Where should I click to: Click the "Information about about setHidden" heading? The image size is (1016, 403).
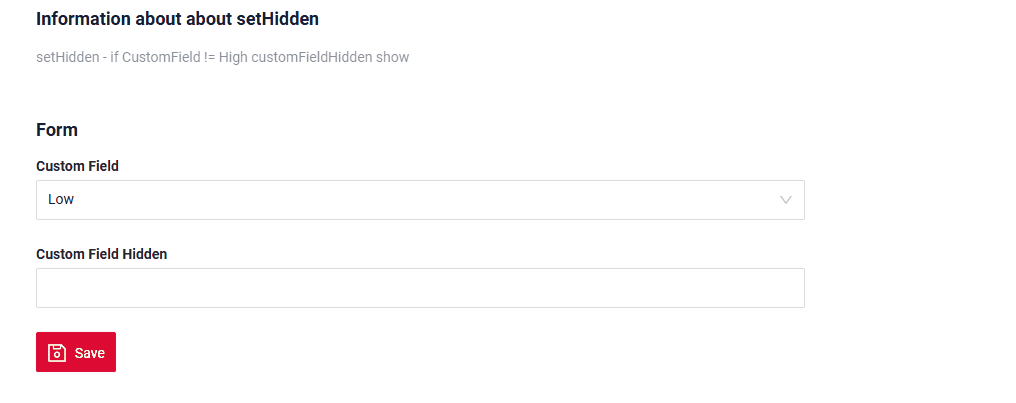coord(178,19)
